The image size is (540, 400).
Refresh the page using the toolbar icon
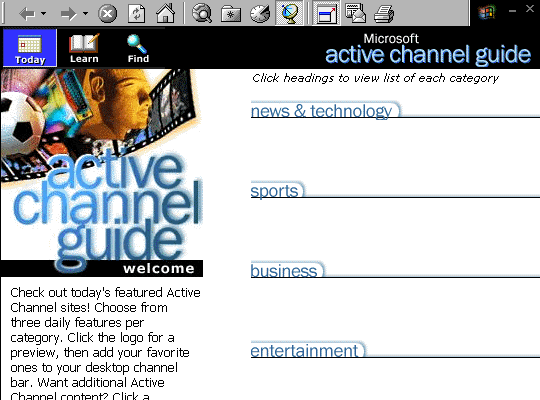click(x=136, y=14)
